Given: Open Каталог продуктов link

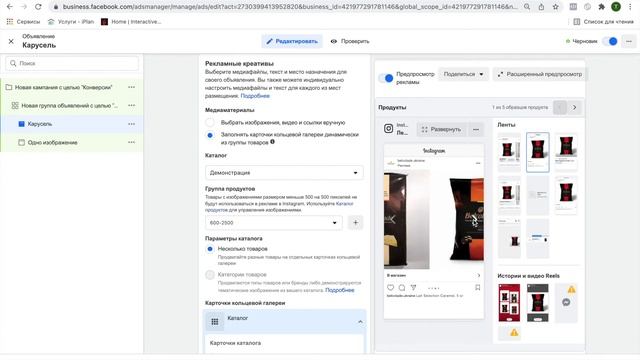Looking at the screenshot, I should 279,207.
